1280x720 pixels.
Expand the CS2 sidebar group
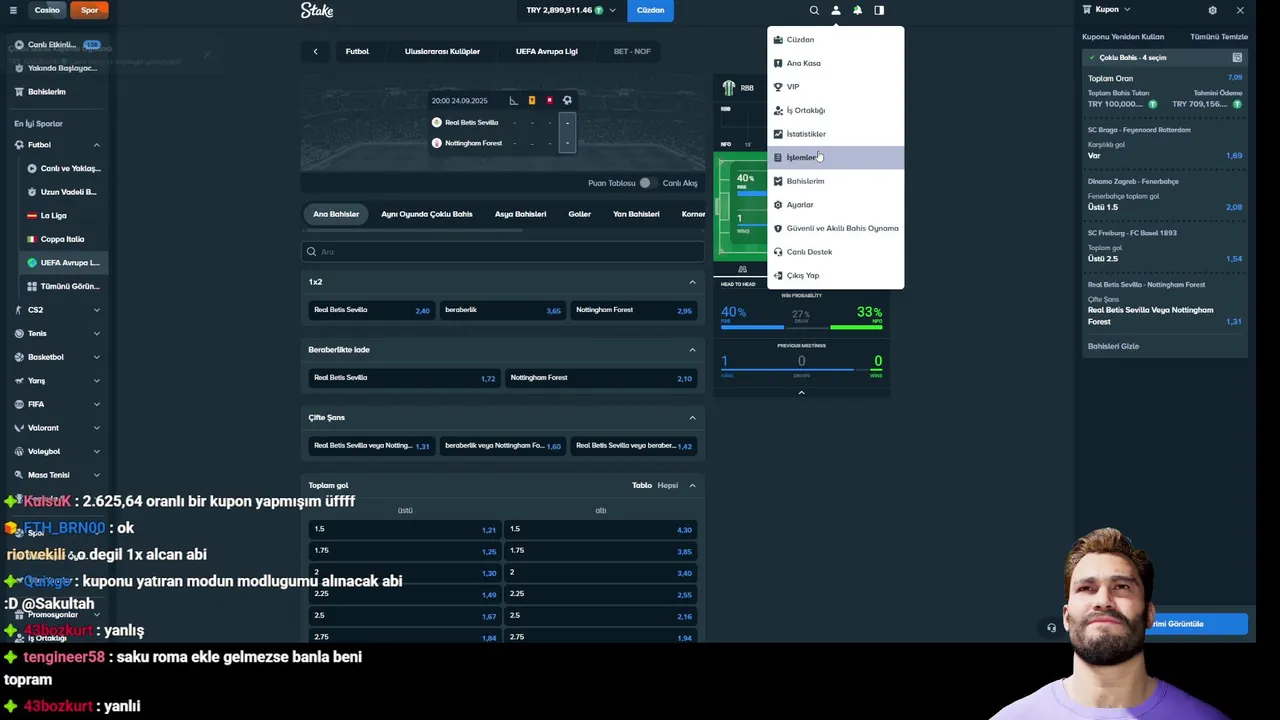[x=97, y=310]
